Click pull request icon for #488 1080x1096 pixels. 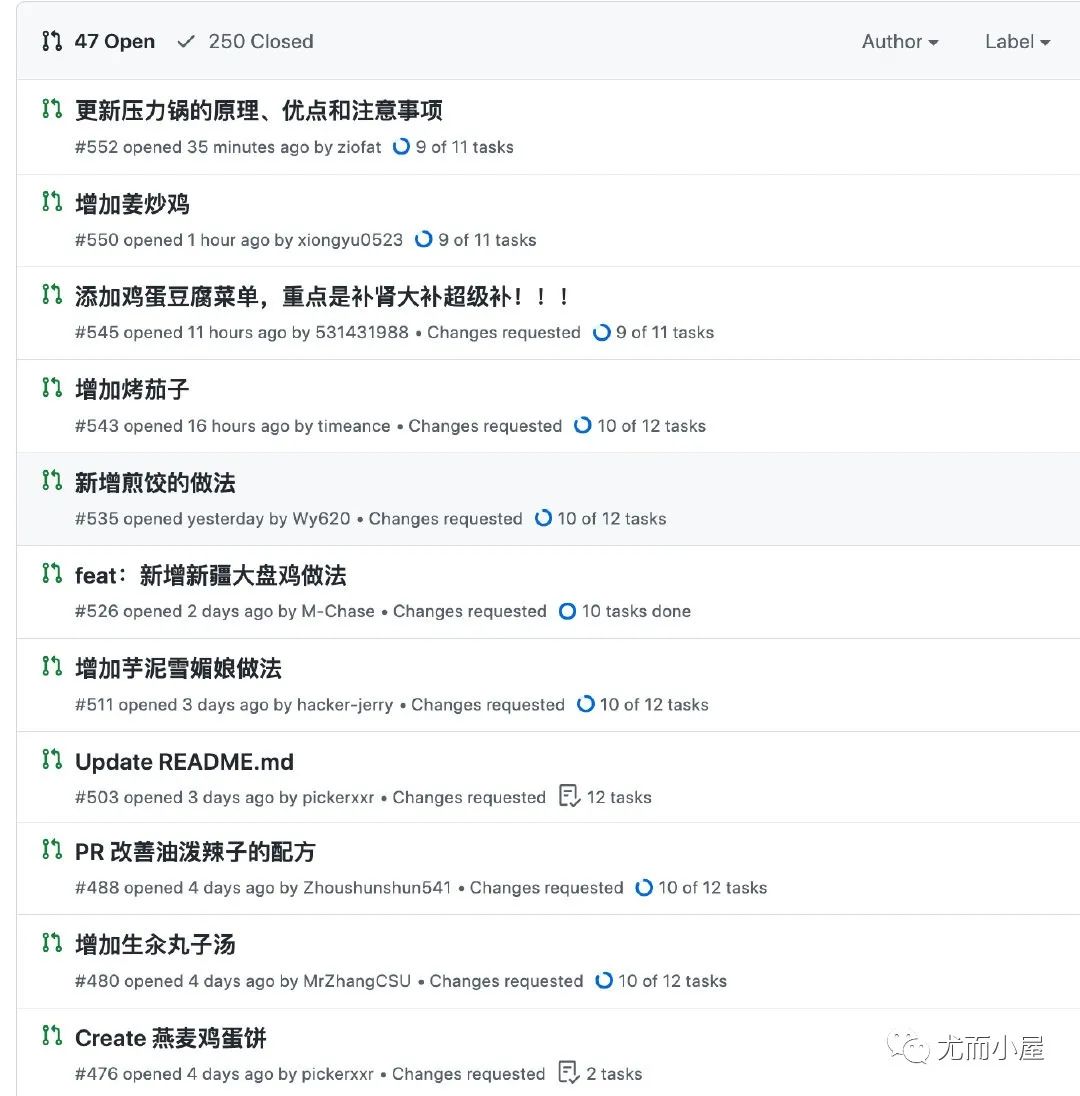[x=52, y=850]
